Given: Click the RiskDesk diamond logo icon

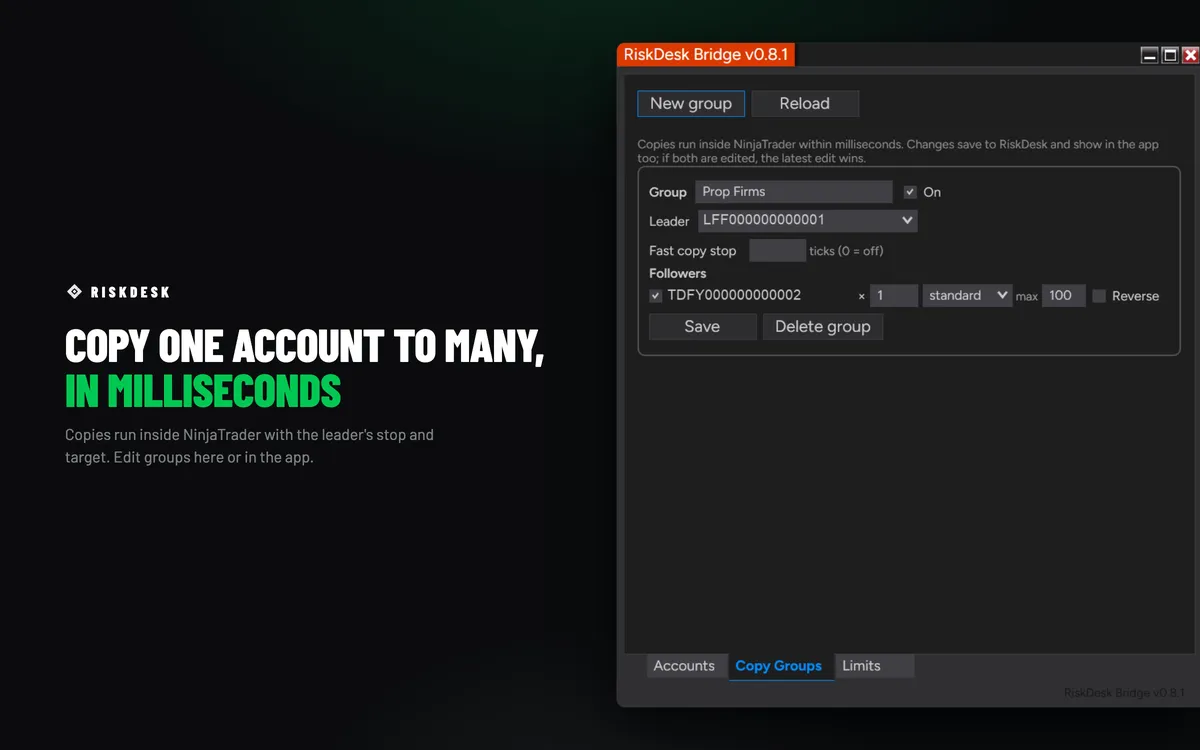Looking at the screenshot, I should pos(74,292).
